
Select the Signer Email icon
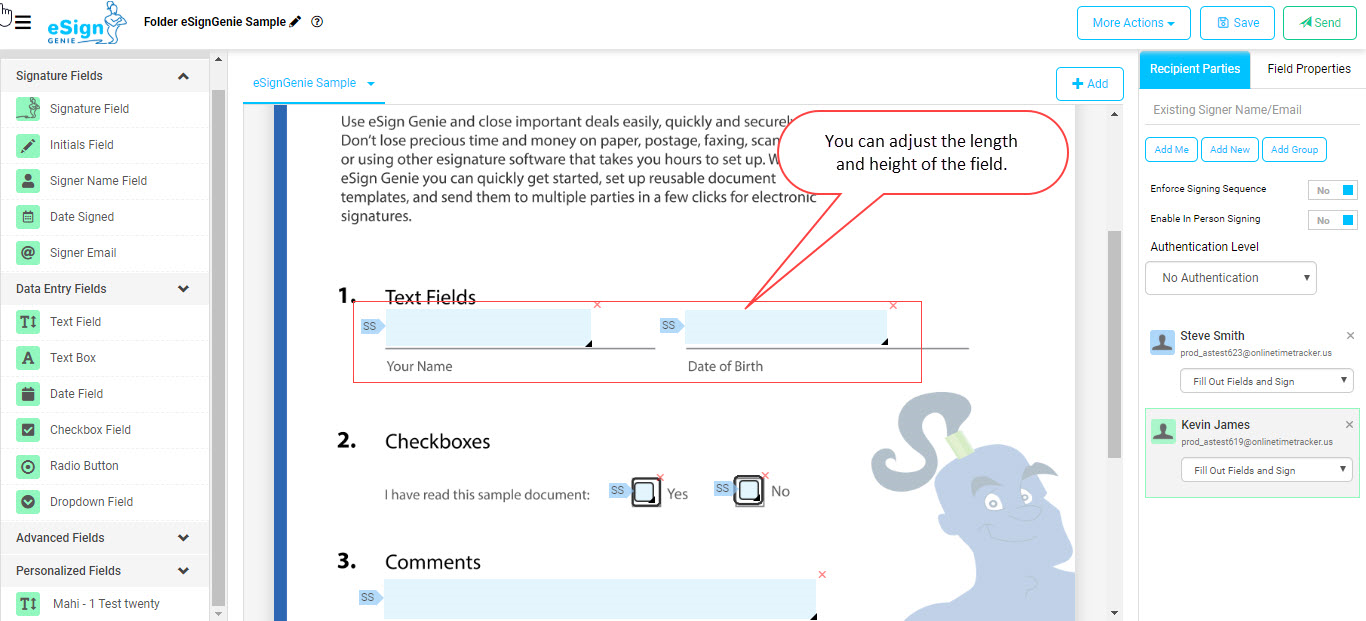pyautogui.click(x=28, y=253)
